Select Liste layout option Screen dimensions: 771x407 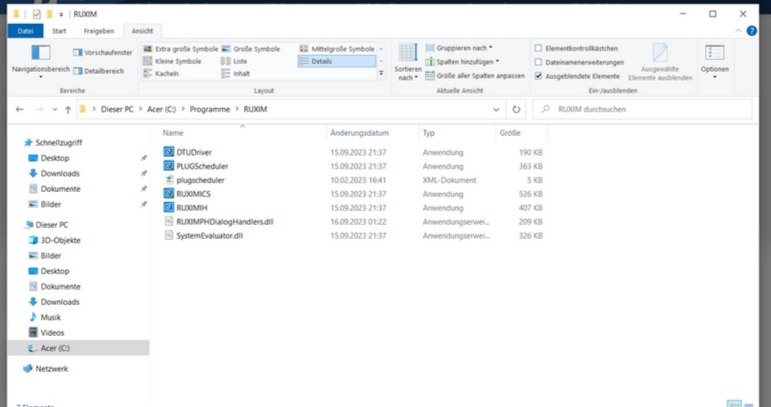point(234,61)
